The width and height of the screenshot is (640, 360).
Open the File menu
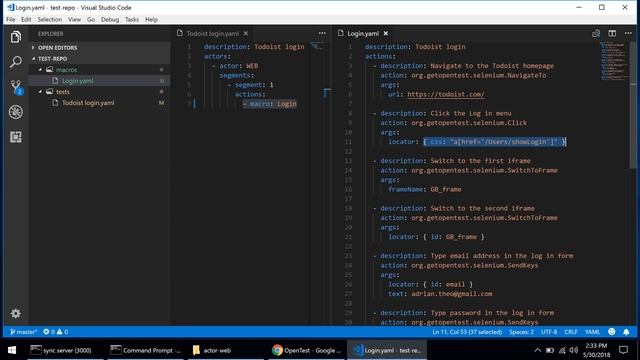pos(11,19)
